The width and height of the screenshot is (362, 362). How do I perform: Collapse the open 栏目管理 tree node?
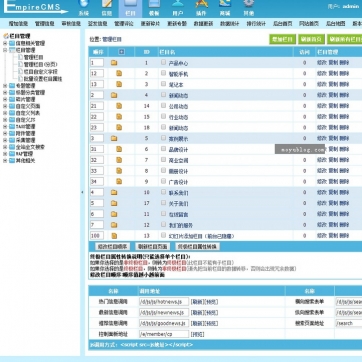[5, 50]
